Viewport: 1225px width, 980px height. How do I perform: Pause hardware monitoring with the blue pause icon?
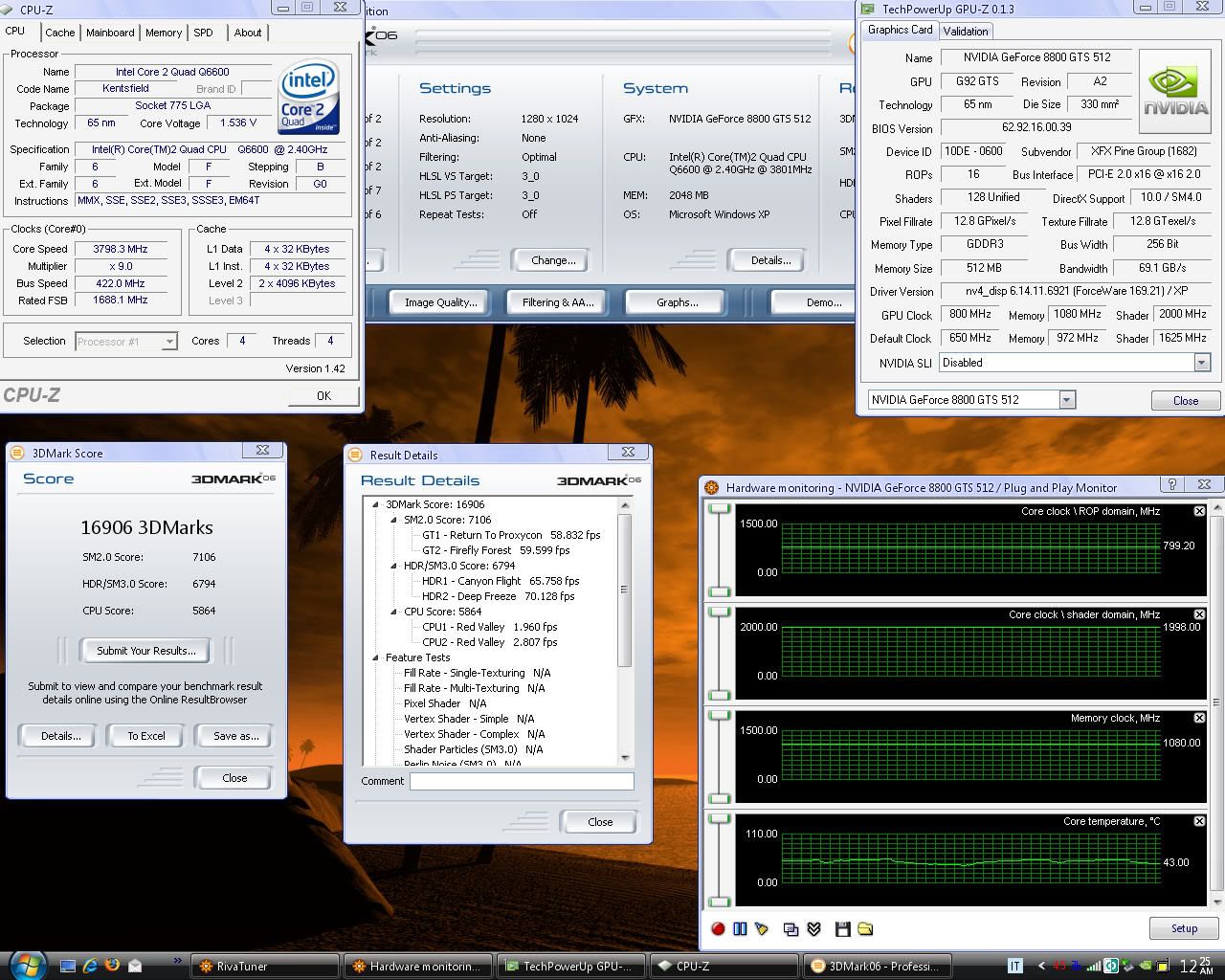click(x=740, y=928)
